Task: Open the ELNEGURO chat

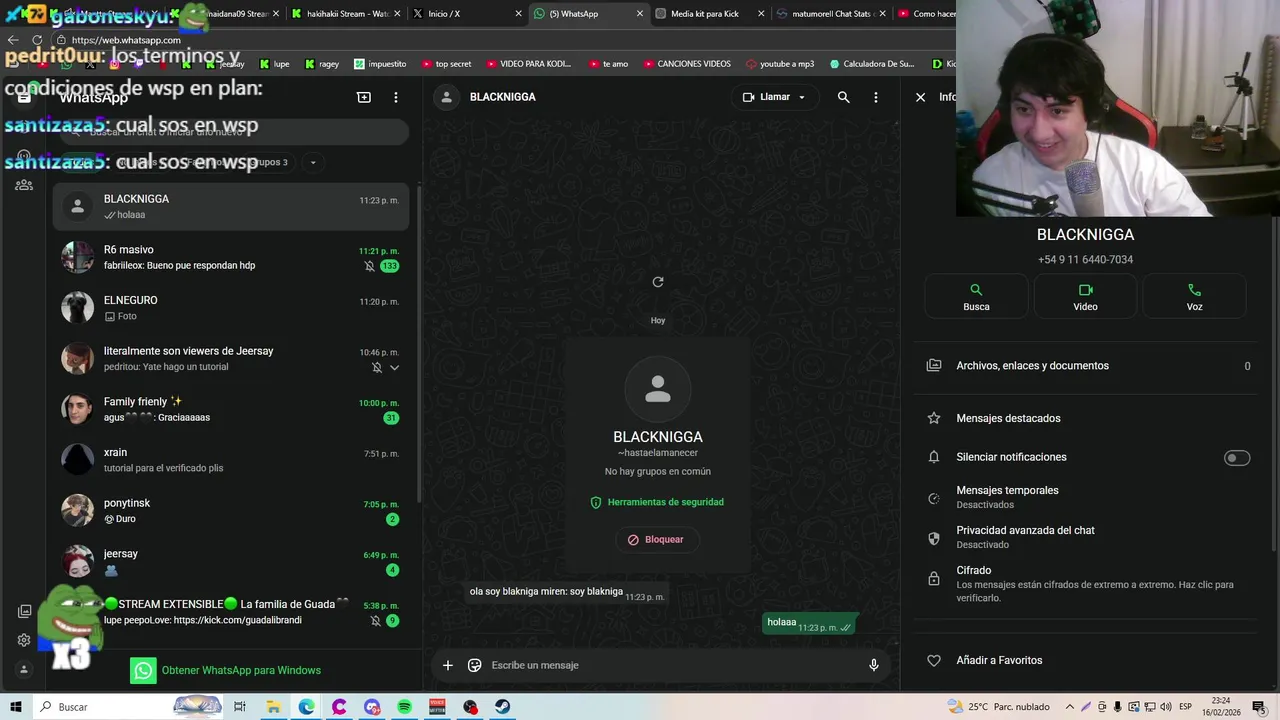Action: coord(231,308)
